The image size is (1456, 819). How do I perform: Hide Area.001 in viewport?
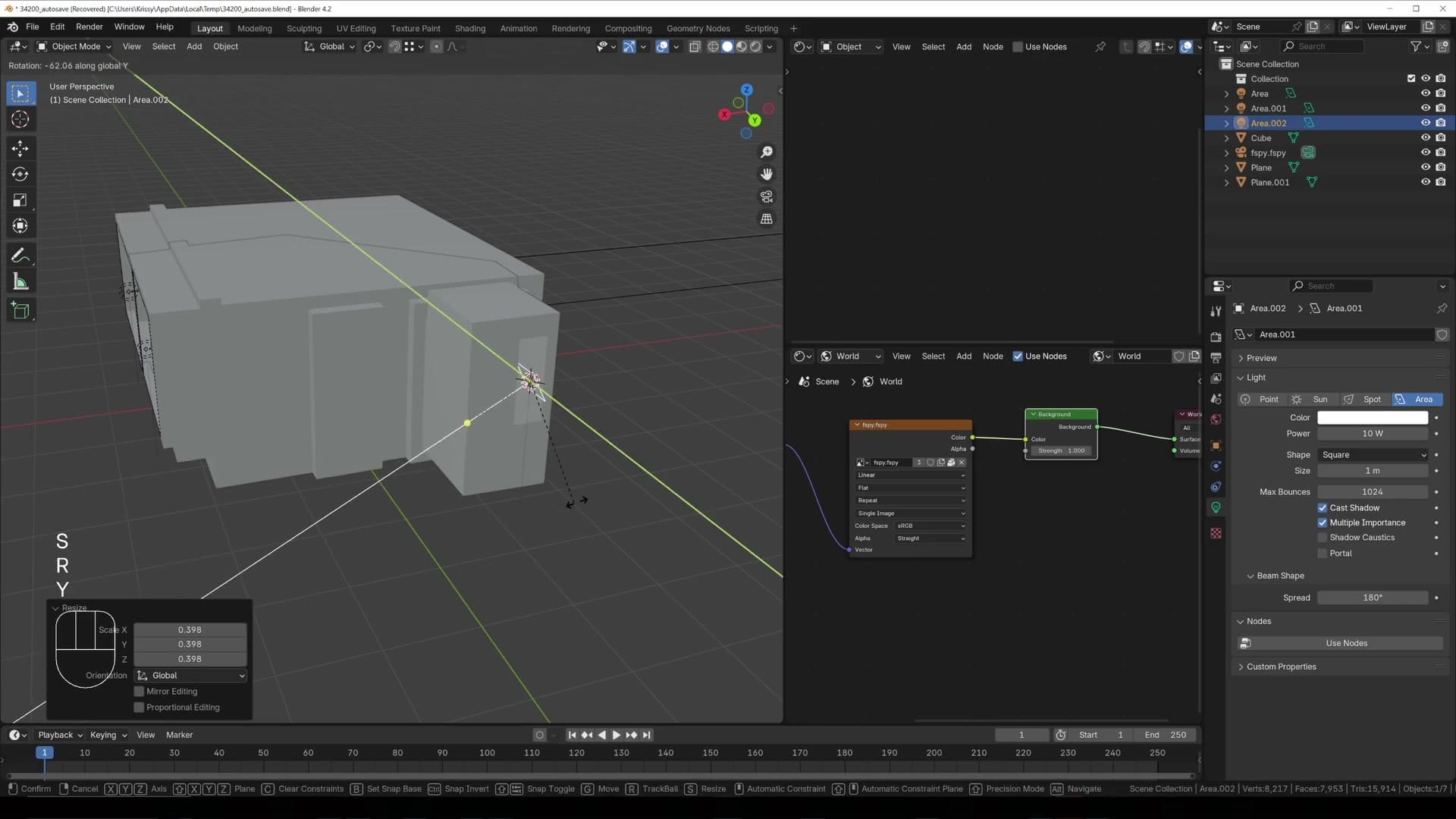(1425, 108)
